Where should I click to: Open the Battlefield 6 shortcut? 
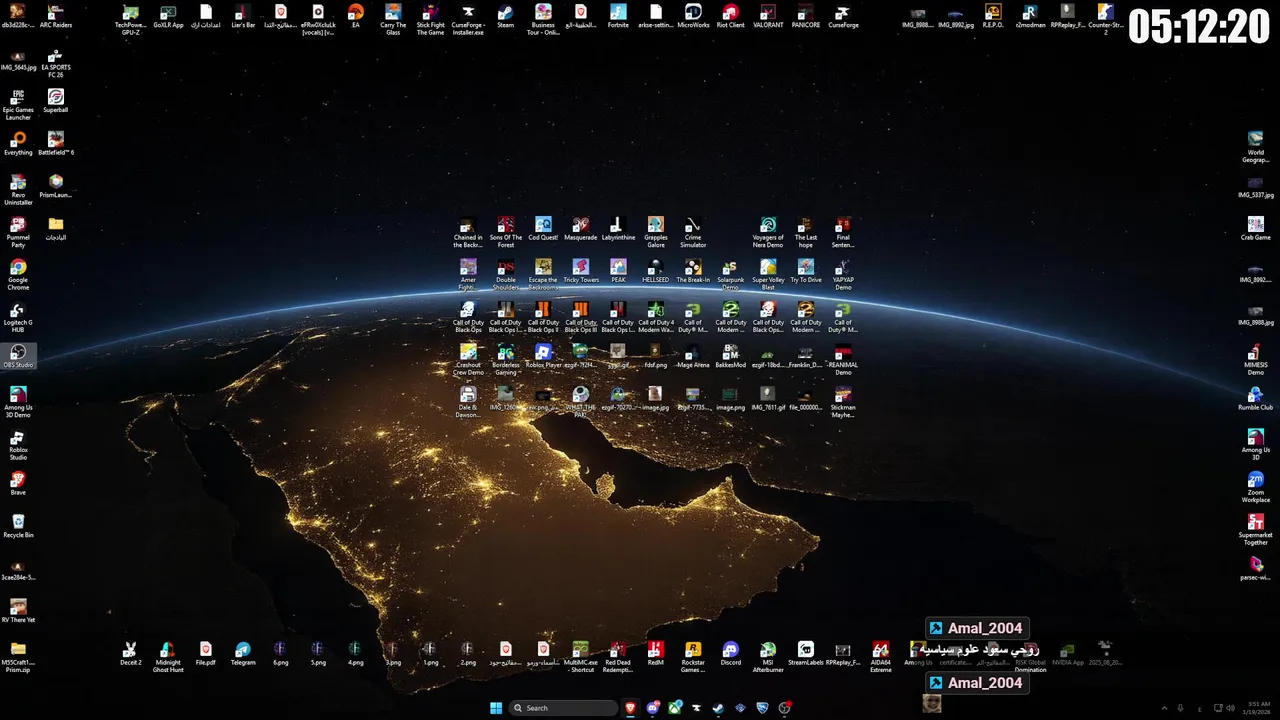coord(56,144)
